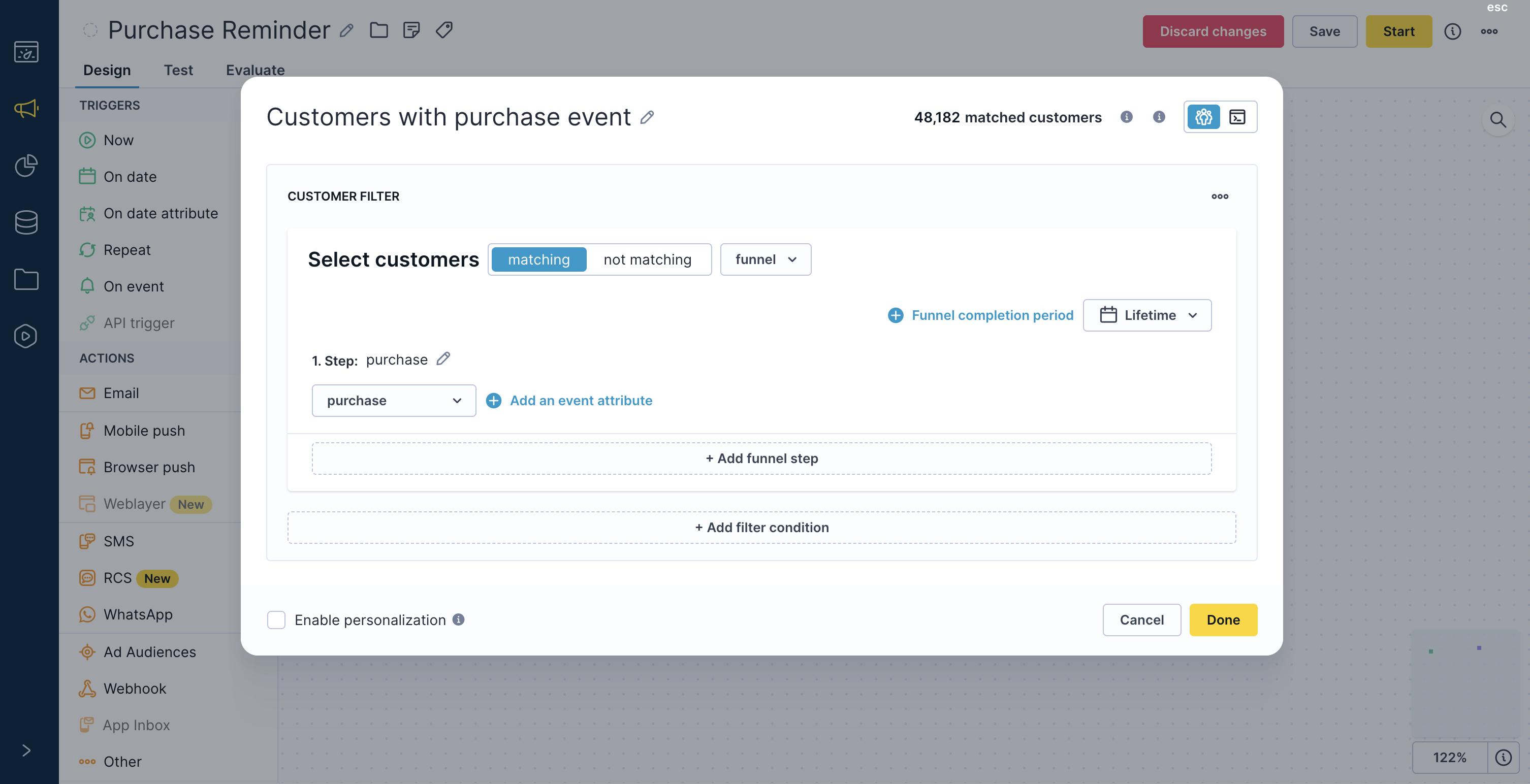1530x784 pixels.
Task: Switch to the customer filter visual view icon
Action: (x=1203, y=117)
